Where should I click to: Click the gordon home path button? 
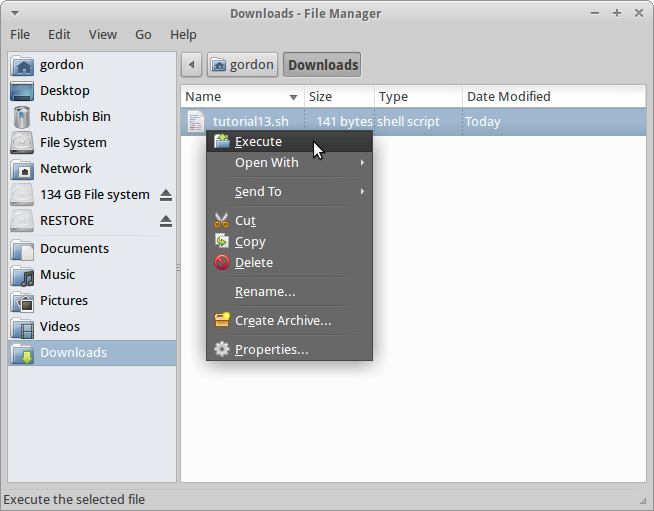pos(242,65)
